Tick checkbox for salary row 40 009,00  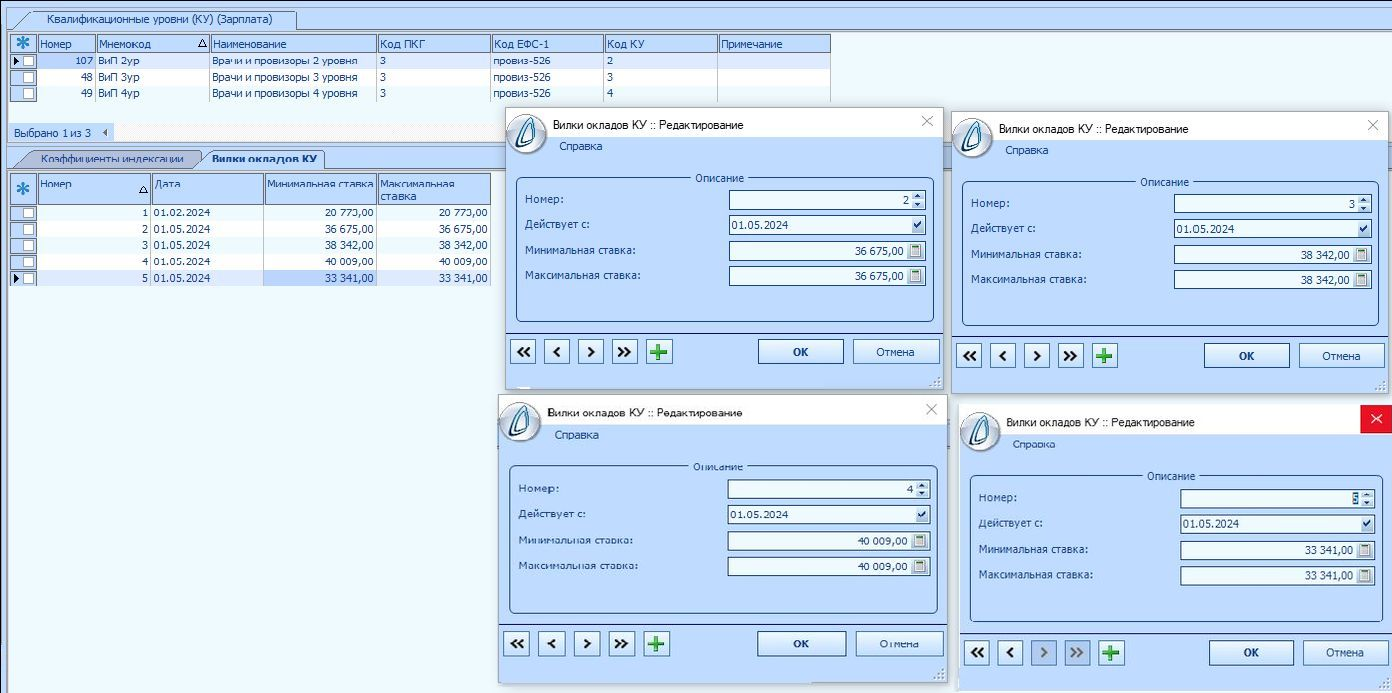coord(29,262)
